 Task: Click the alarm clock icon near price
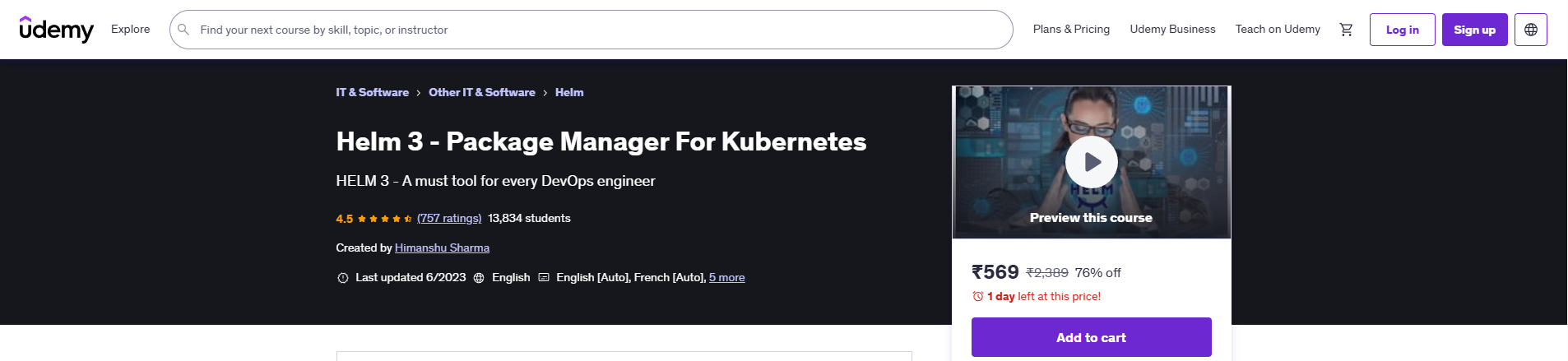(978, 296)
